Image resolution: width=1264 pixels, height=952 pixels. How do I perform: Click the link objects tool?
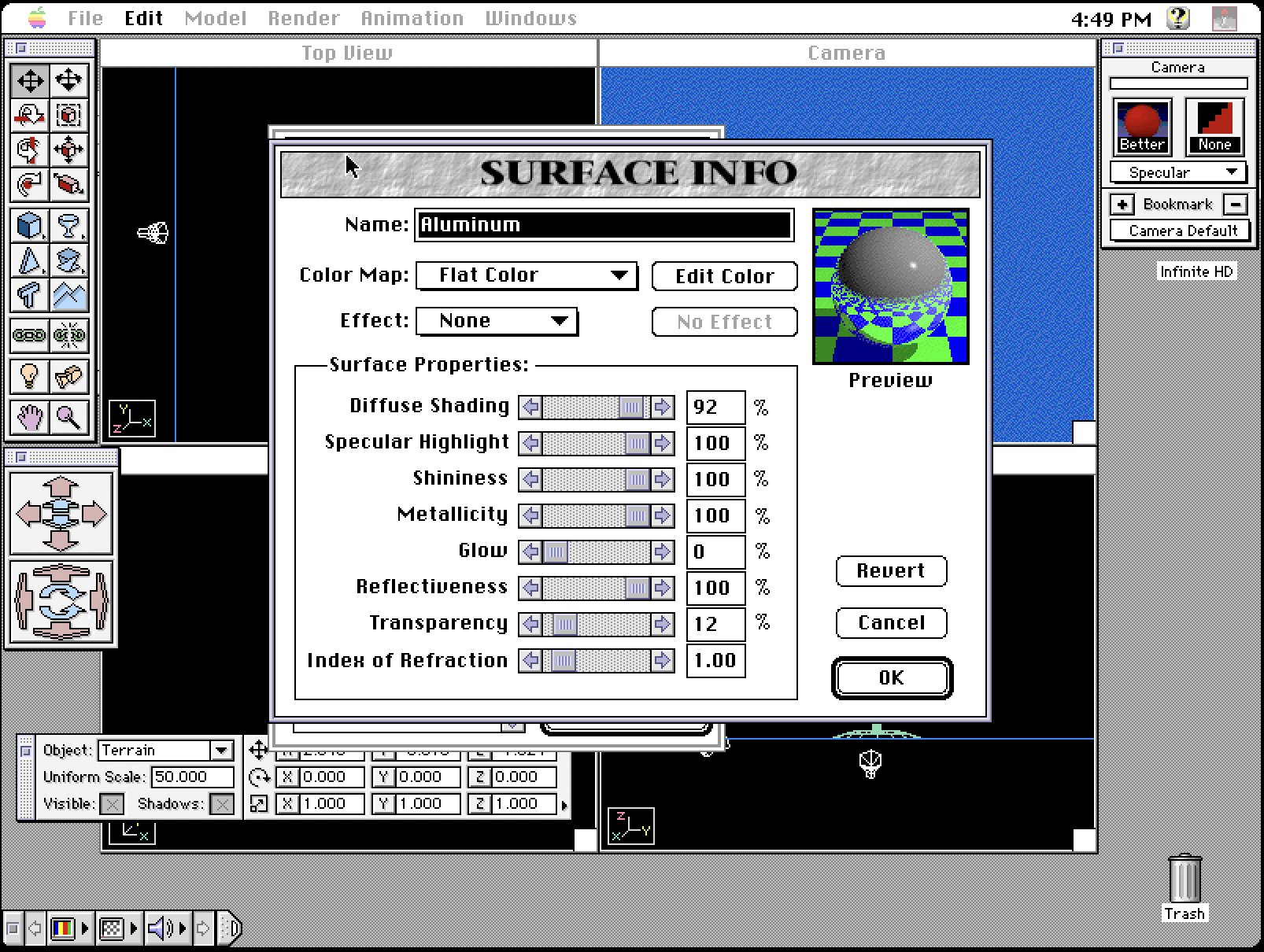(28, 336)
